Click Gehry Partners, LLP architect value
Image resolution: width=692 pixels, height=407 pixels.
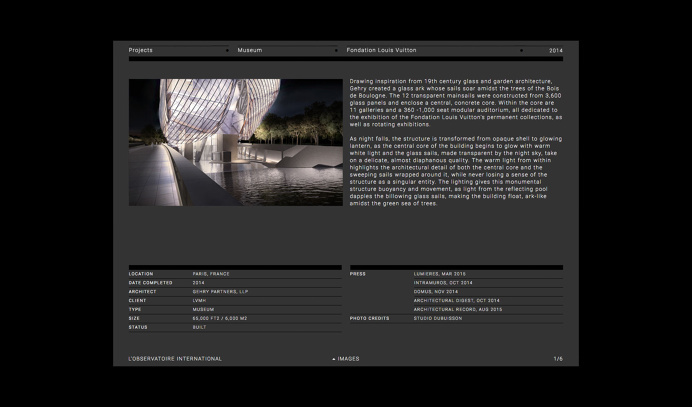tap(220, 291)
